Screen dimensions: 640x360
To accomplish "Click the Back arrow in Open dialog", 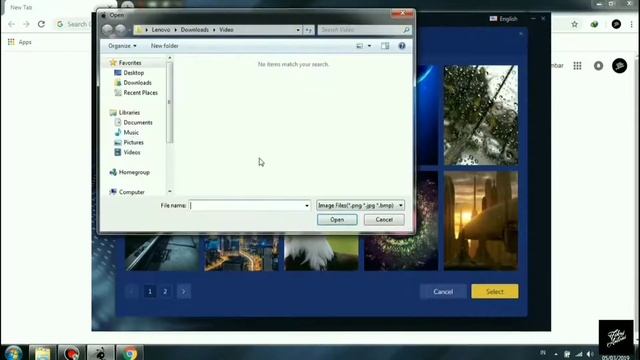I will pos(108,30).
